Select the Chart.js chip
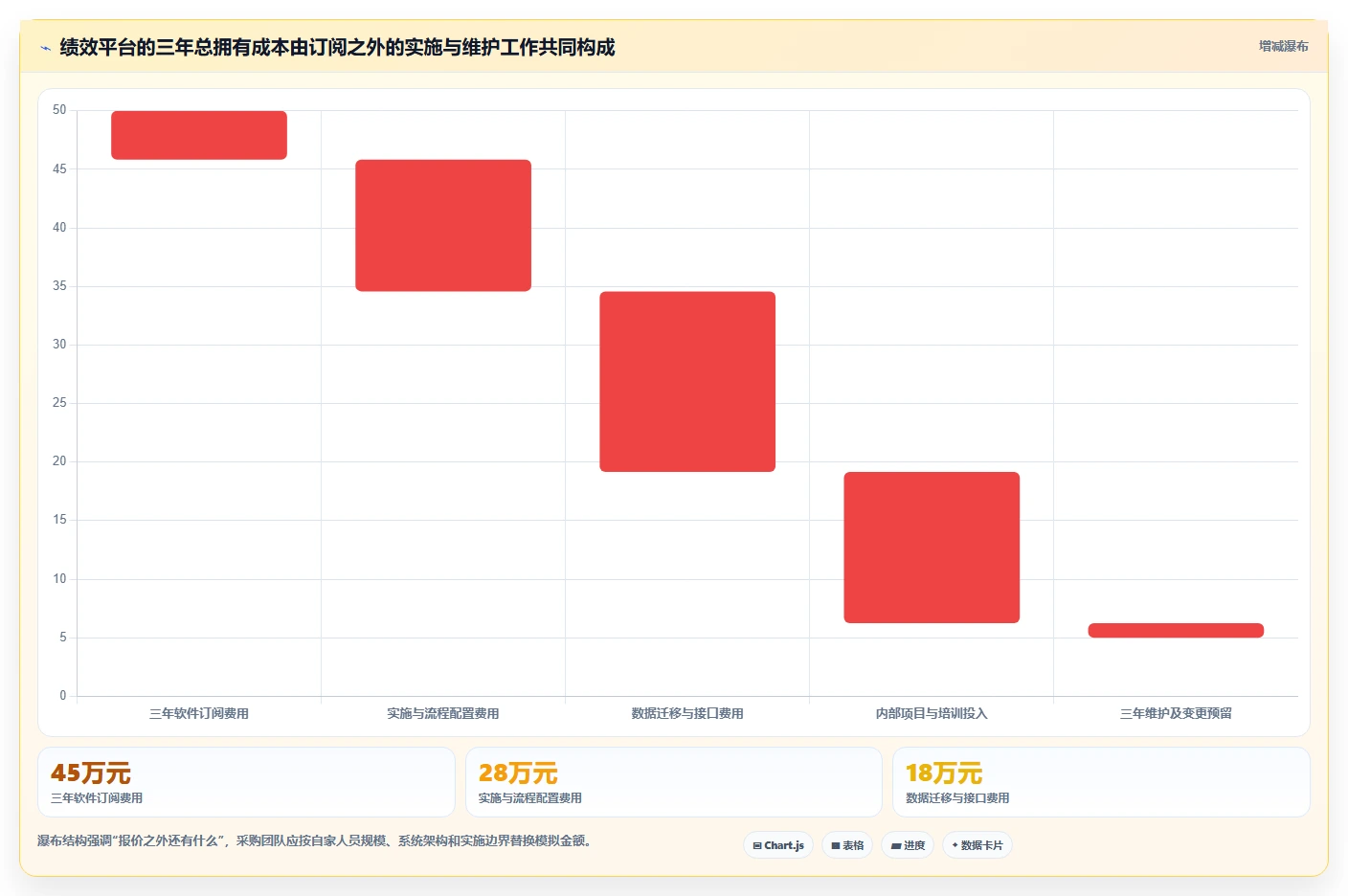Viewport: 1348px width, 896px height. (778, 845)
